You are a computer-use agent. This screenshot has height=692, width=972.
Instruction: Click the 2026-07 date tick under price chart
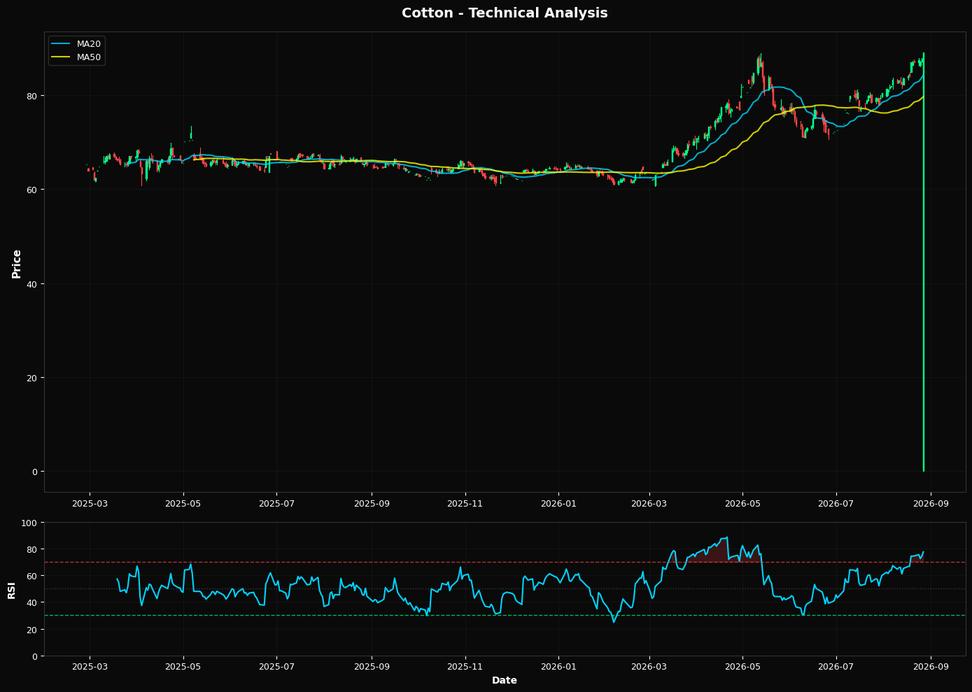(836, 503)
